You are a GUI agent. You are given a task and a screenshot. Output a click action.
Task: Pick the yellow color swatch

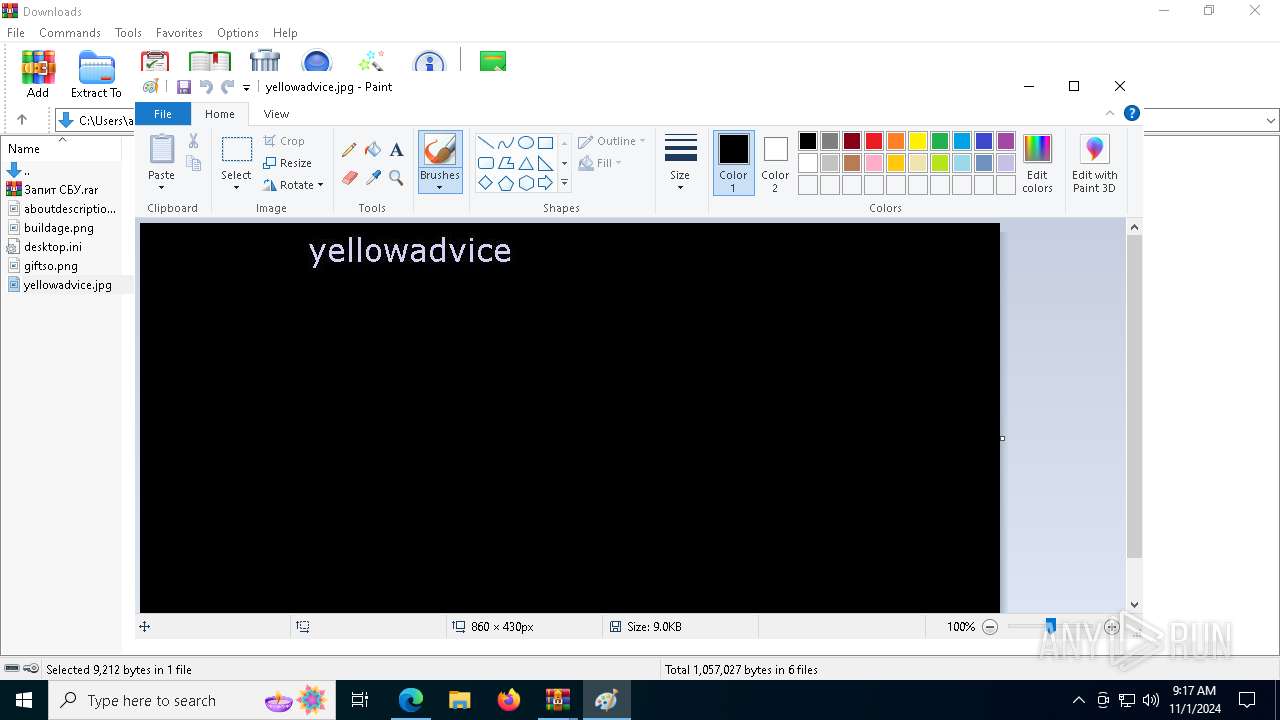(918, 141)
